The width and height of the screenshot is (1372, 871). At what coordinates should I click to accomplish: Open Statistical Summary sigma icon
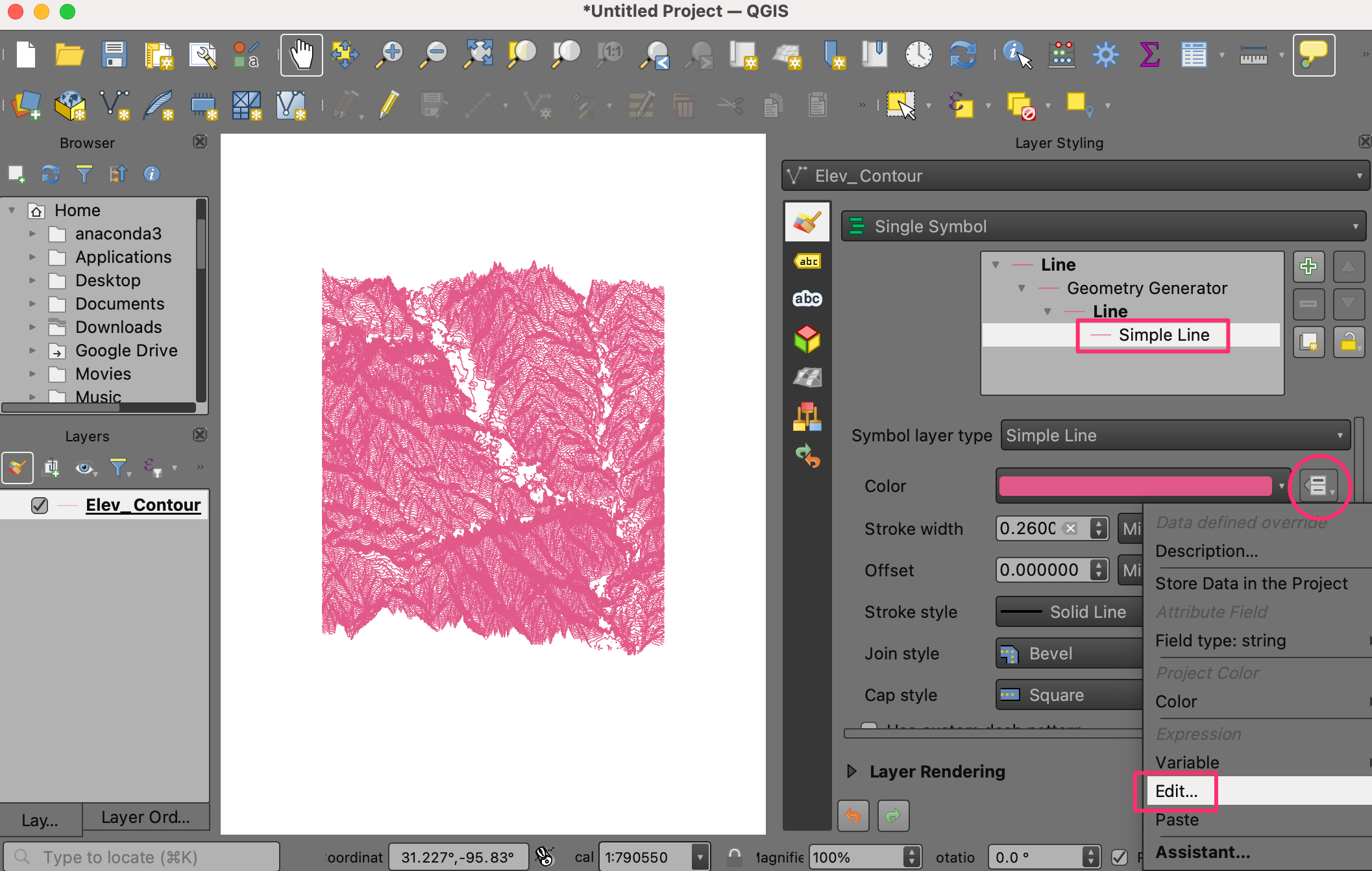tap(1149, 55)
